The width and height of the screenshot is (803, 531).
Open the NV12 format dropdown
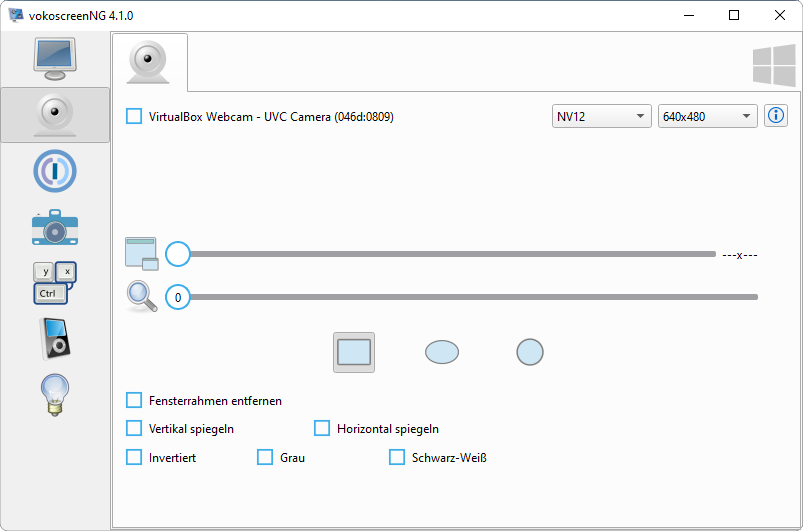(x=602, y=117)
